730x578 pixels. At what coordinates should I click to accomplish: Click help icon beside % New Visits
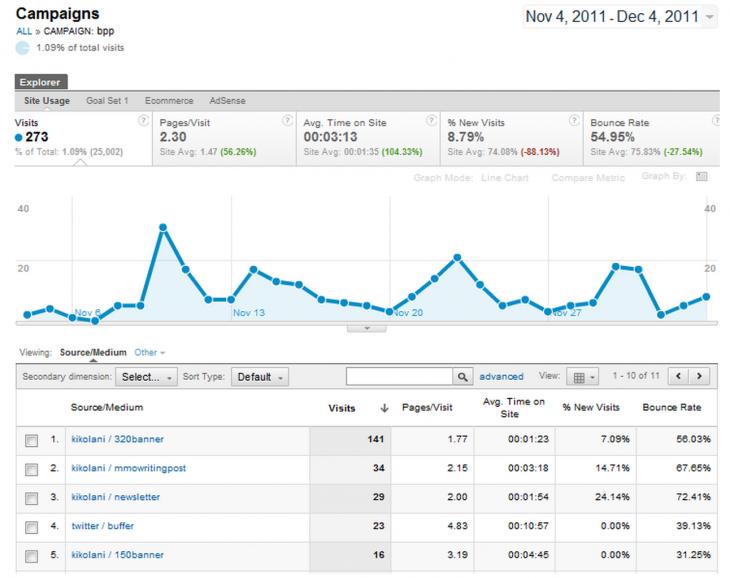click(575, 121)
